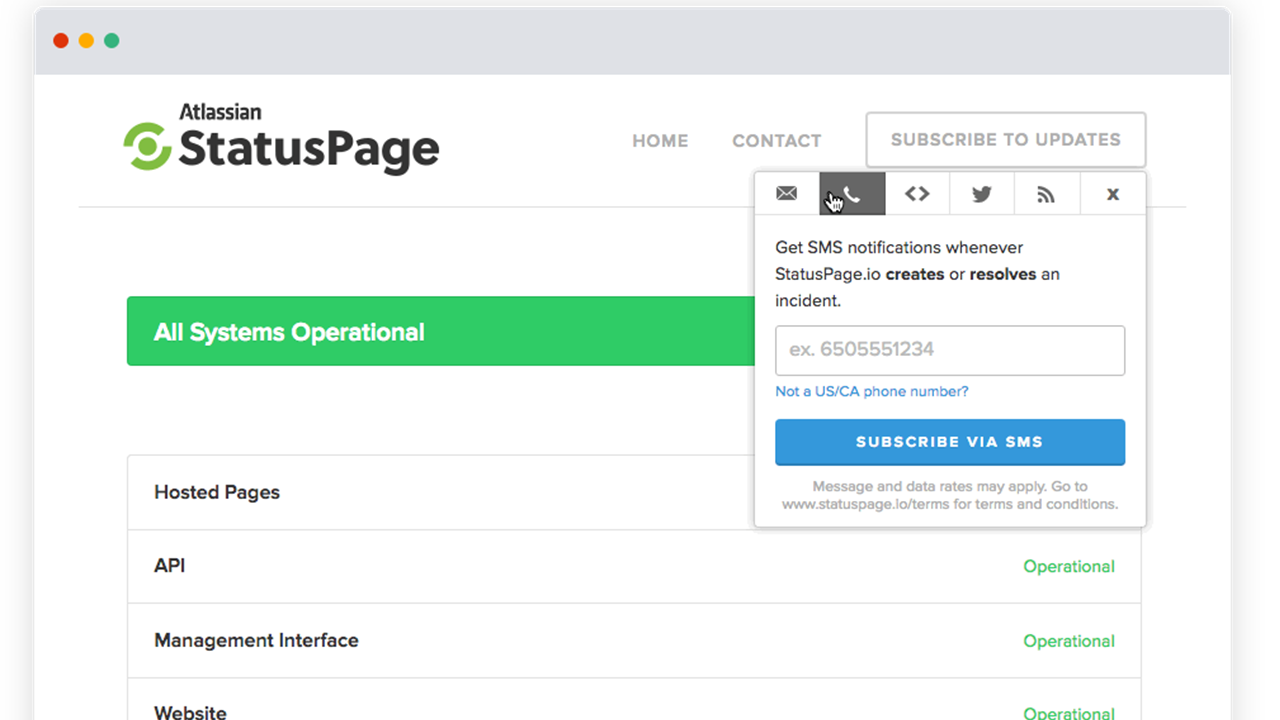This screenshot has height=720, width=1280.
Task: Click the API component name
Action: tap(170, 566)
